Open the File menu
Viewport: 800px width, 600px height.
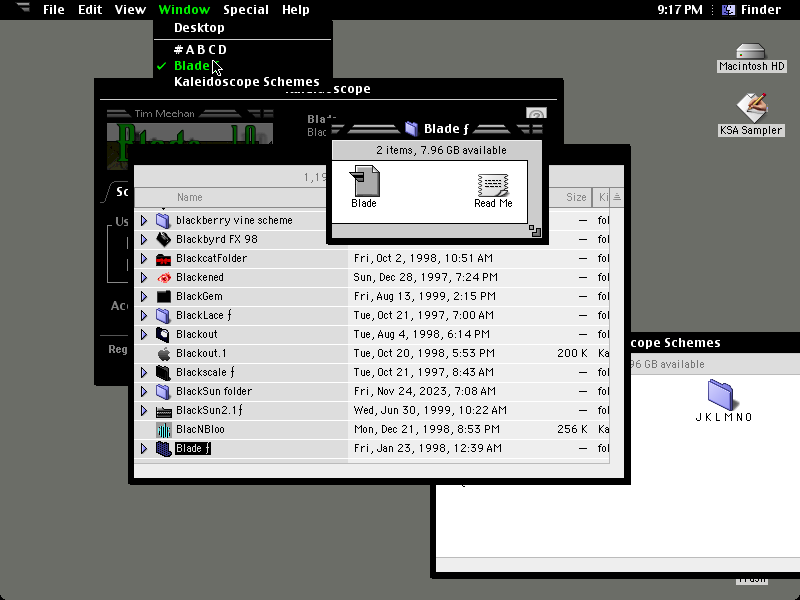pos(54,10)
